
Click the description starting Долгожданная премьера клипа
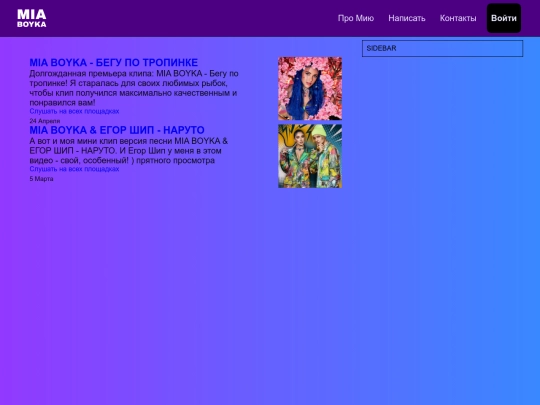(134, 88)
